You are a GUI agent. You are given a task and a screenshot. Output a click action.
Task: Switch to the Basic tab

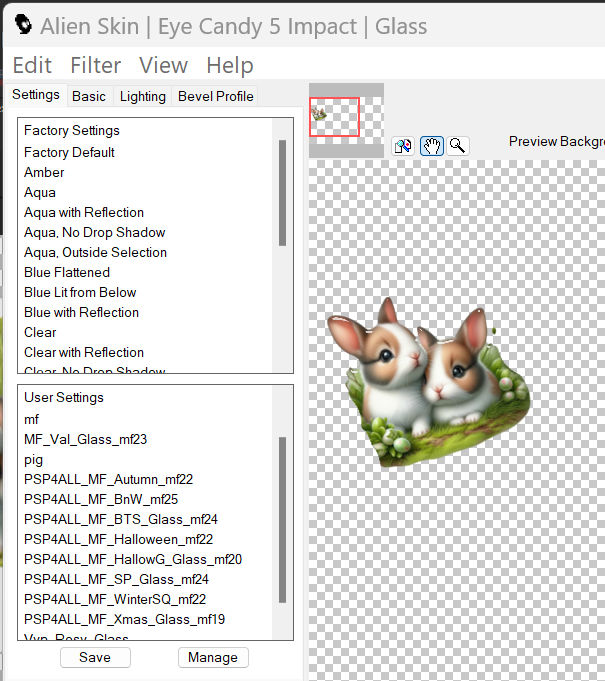coord(89,96)
